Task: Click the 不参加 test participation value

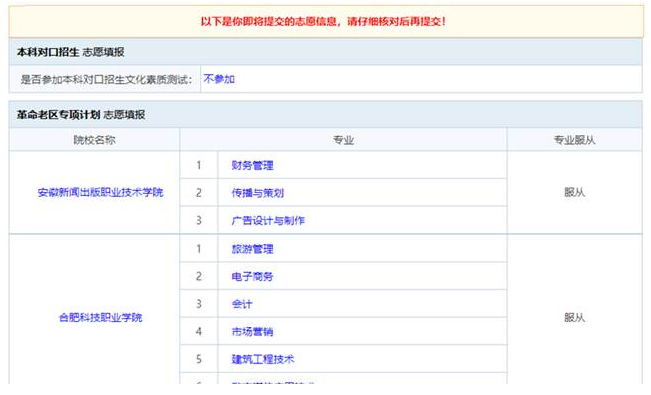Action: click(x=219, y=79)
